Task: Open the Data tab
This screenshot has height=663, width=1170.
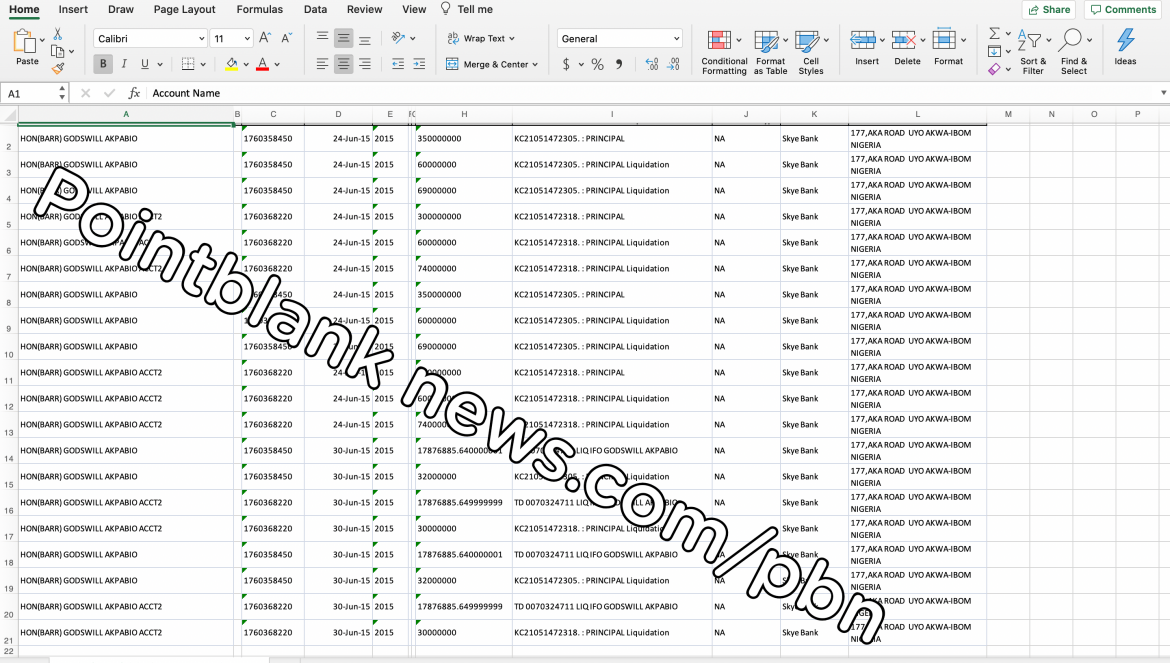Action: pyautogui.click(x=316, y=10)
